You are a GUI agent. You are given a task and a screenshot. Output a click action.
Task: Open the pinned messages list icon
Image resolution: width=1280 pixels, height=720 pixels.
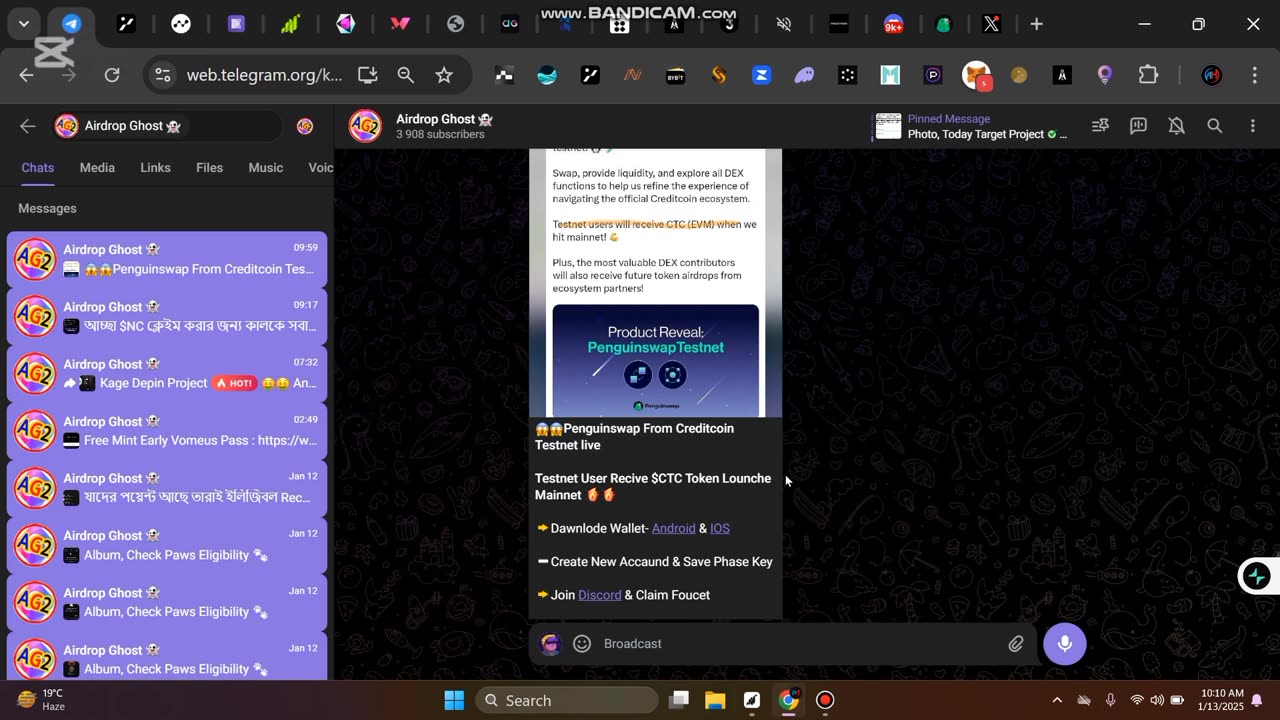click(1100, 126)
